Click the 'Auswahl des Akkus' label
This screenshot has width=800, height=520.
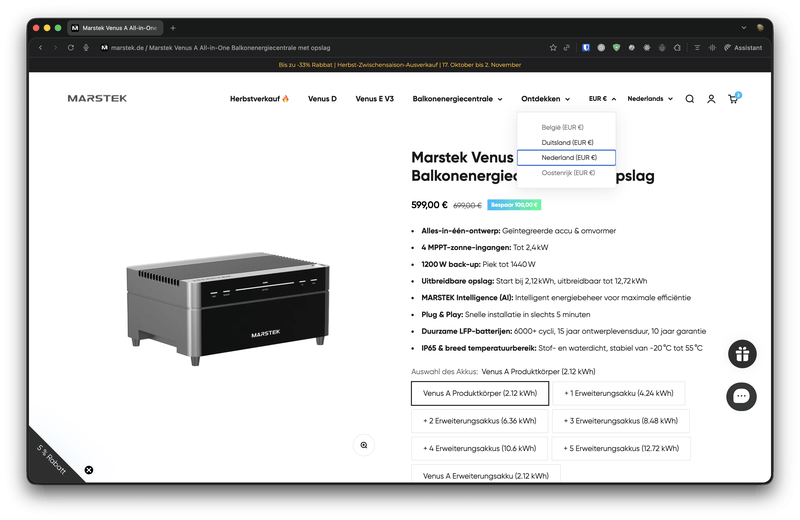[x=444, y=372]
